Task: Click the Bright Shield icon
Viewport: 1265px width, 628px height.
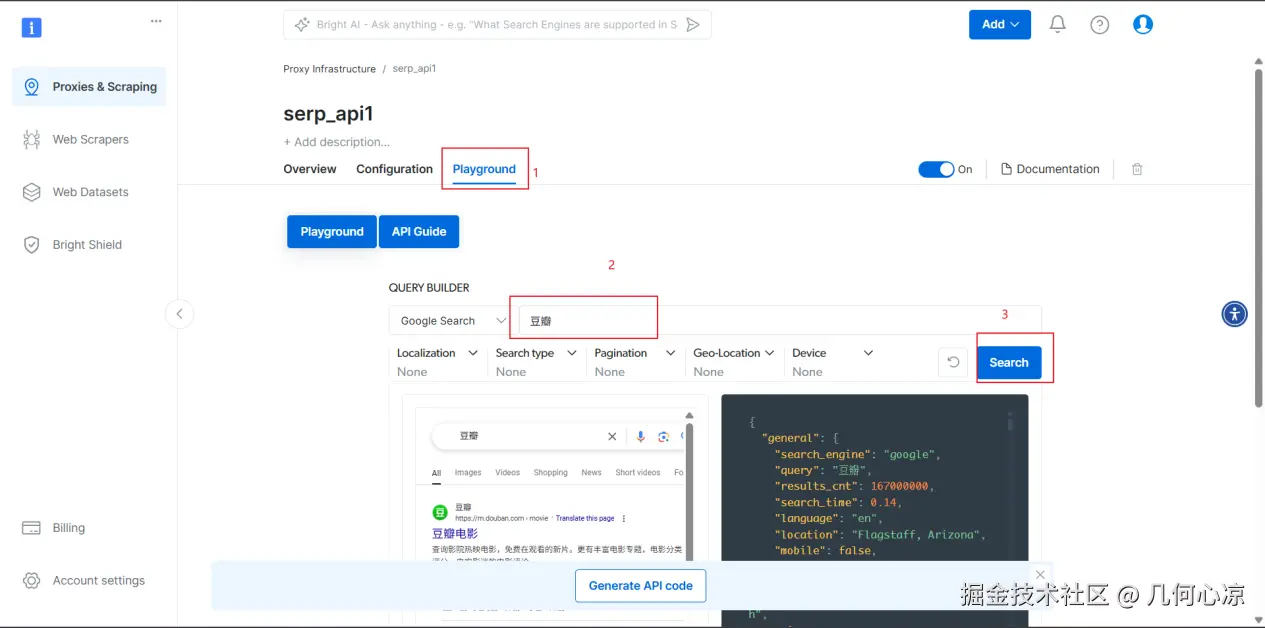Action: tap(32, 245)
